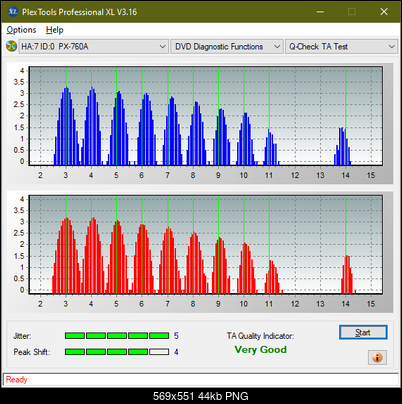
Task: Open the Options menu
Action: [x=21, y=30]
